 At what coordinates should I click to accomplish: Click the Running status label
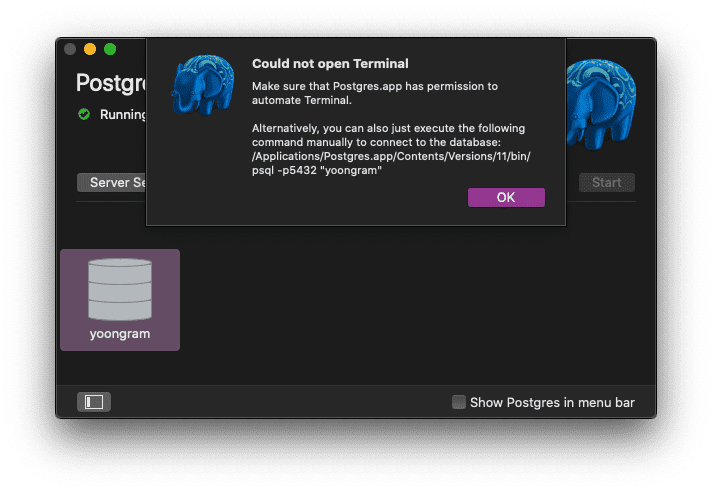123,114
